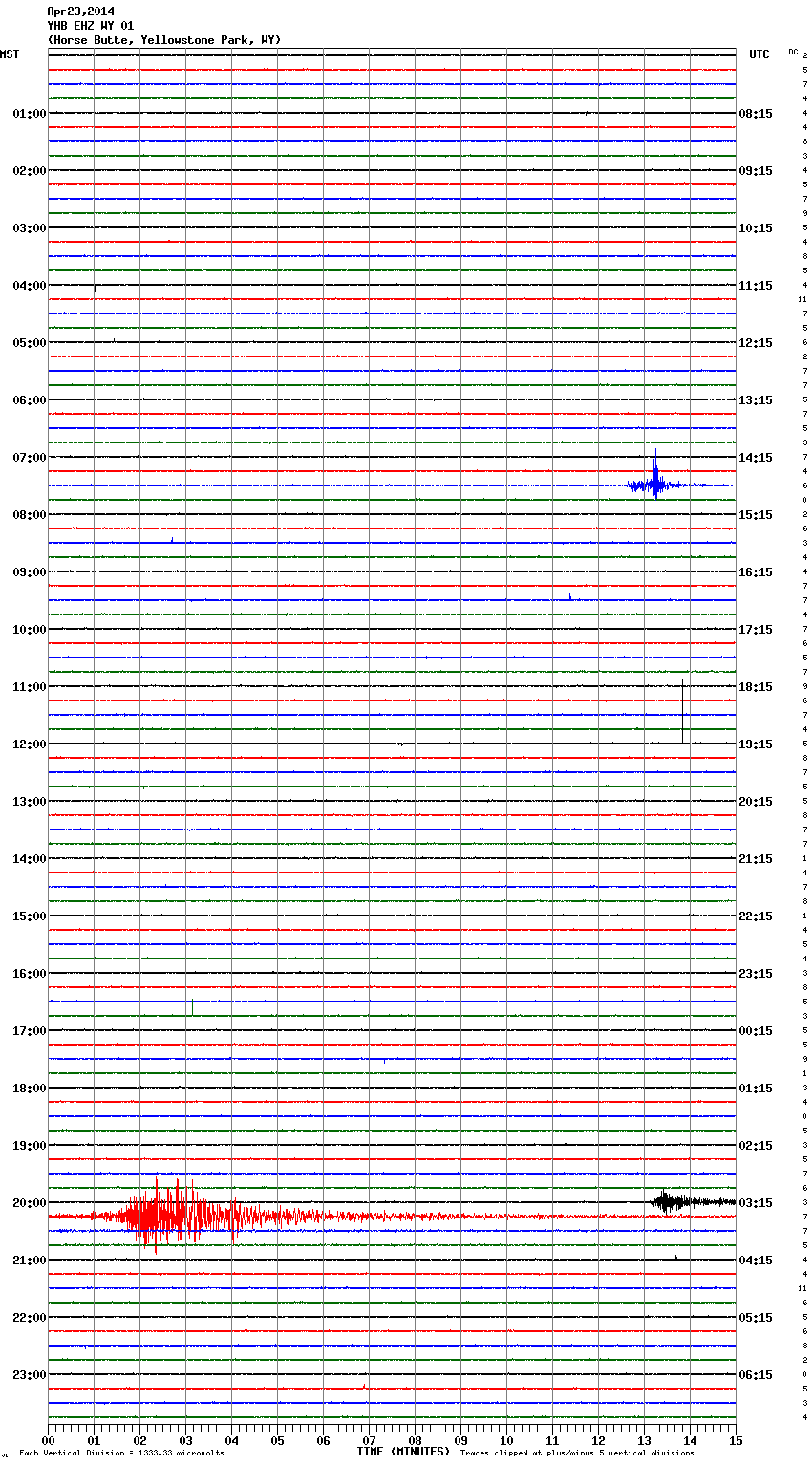Click the MST timezone header
This screenshot has height=1466, width=812.
[10, 54]
